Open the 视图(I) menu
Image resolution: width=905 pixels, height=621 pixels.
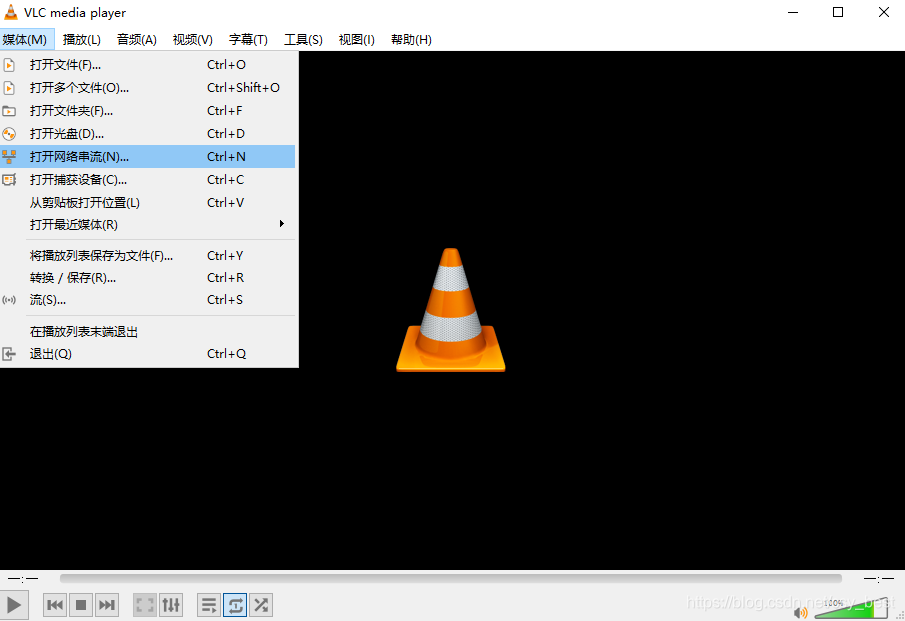coord(356,39)
